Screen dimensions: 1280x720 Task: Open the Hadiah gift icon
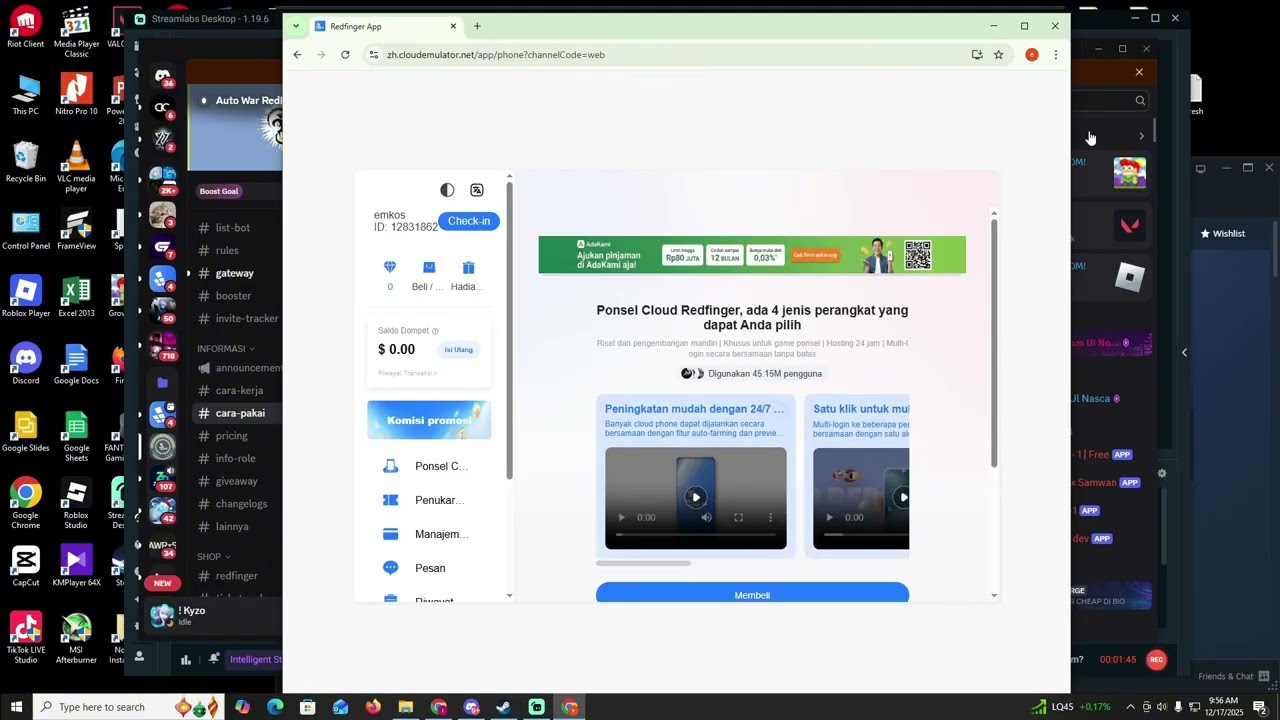pos(468,267)
